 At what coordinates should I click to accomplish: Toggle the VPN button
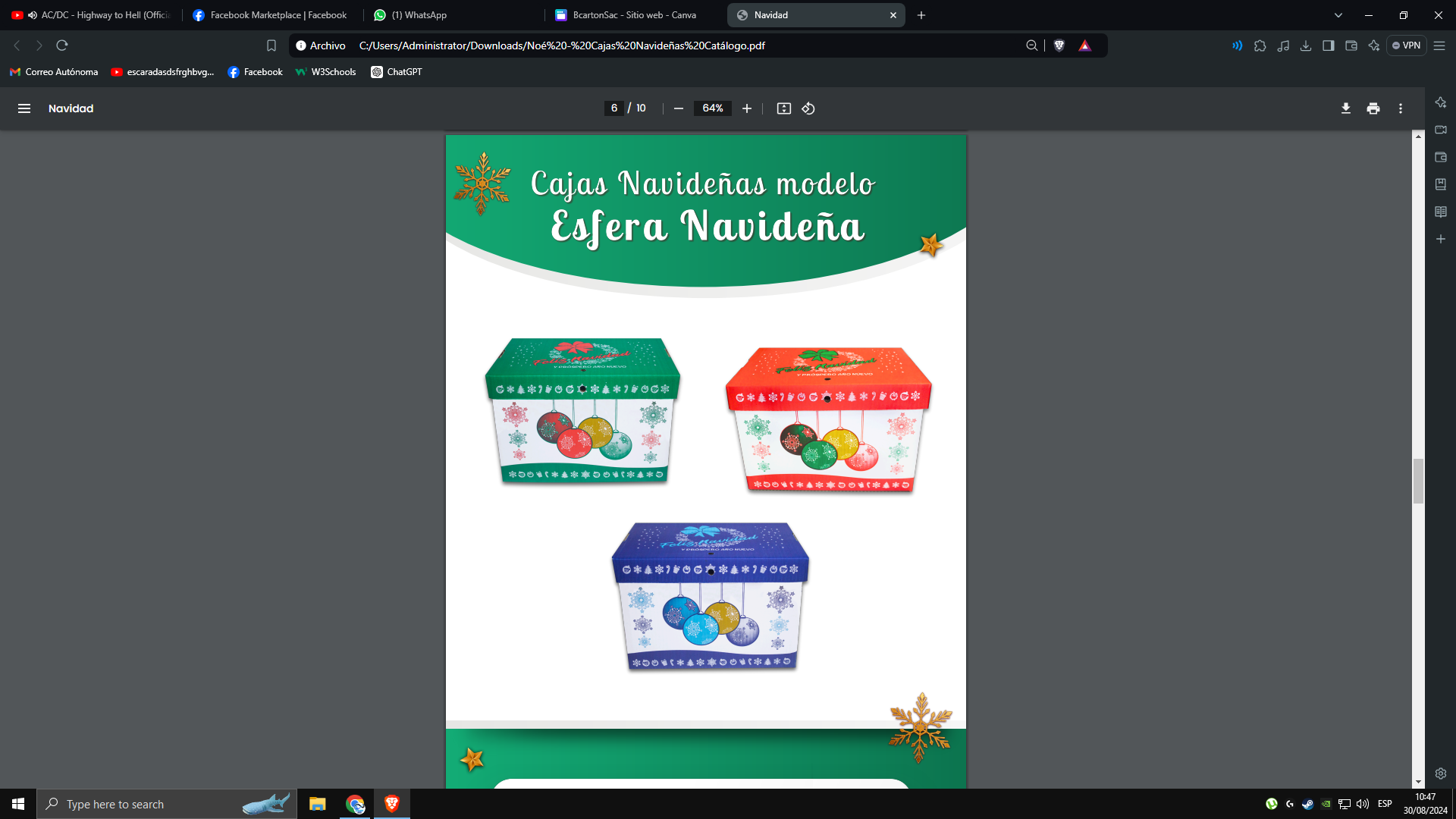(x=1406, y=45)
